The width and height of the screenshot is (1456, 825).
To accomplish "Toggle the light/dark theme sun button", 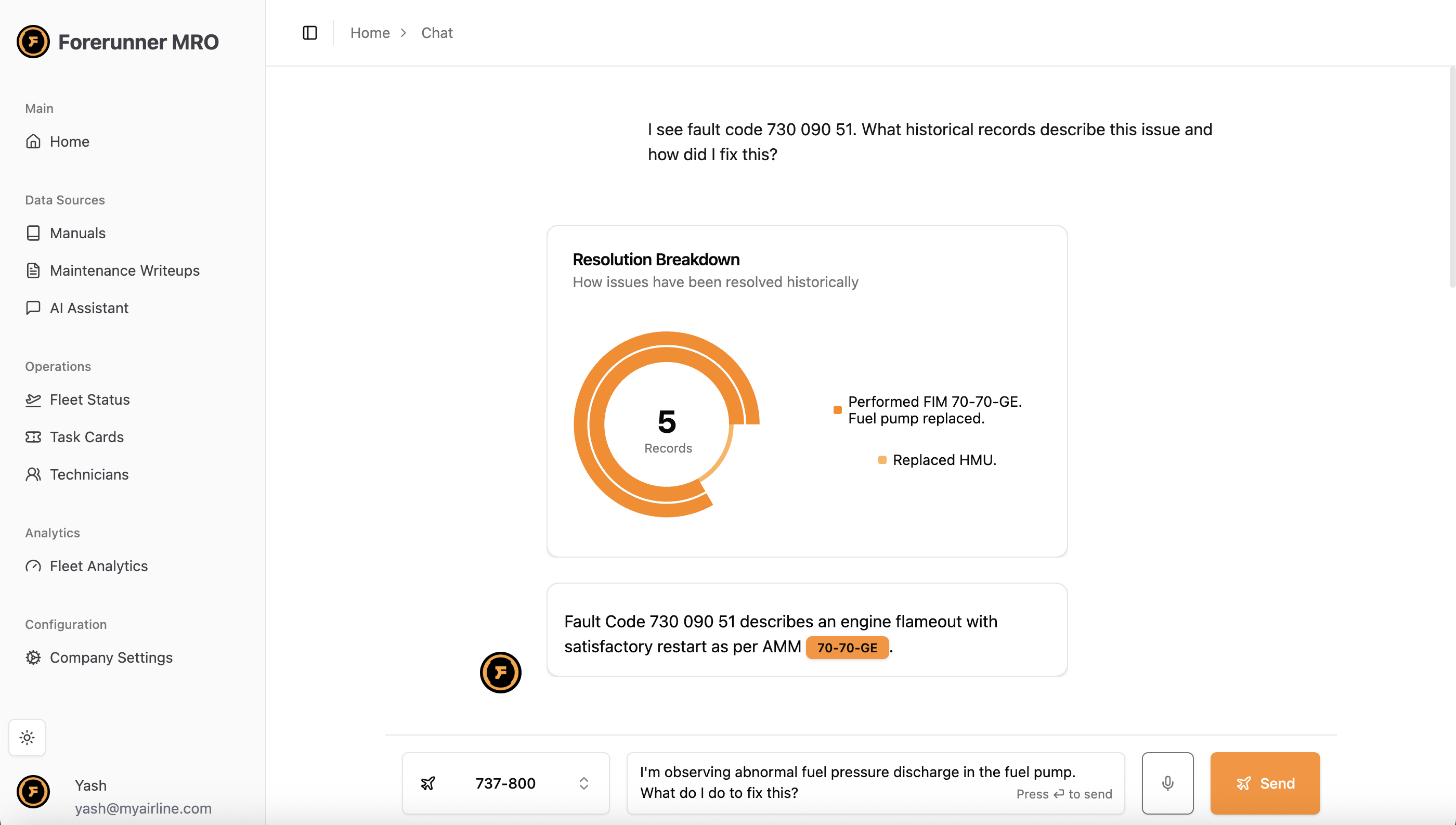I will pos(27,737).
